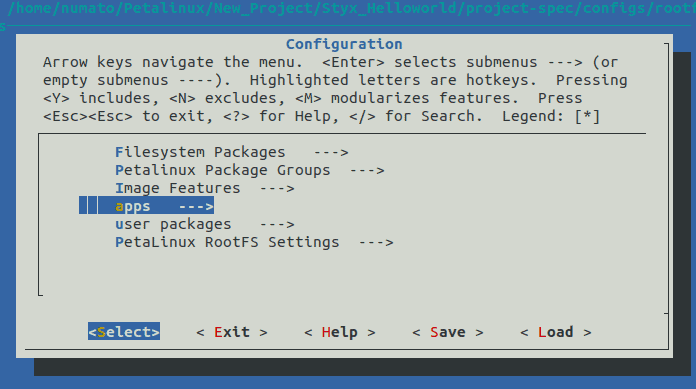Screen dimensions: 696x389
Task: Open the Image Features submenu
Action: (204, 188)
